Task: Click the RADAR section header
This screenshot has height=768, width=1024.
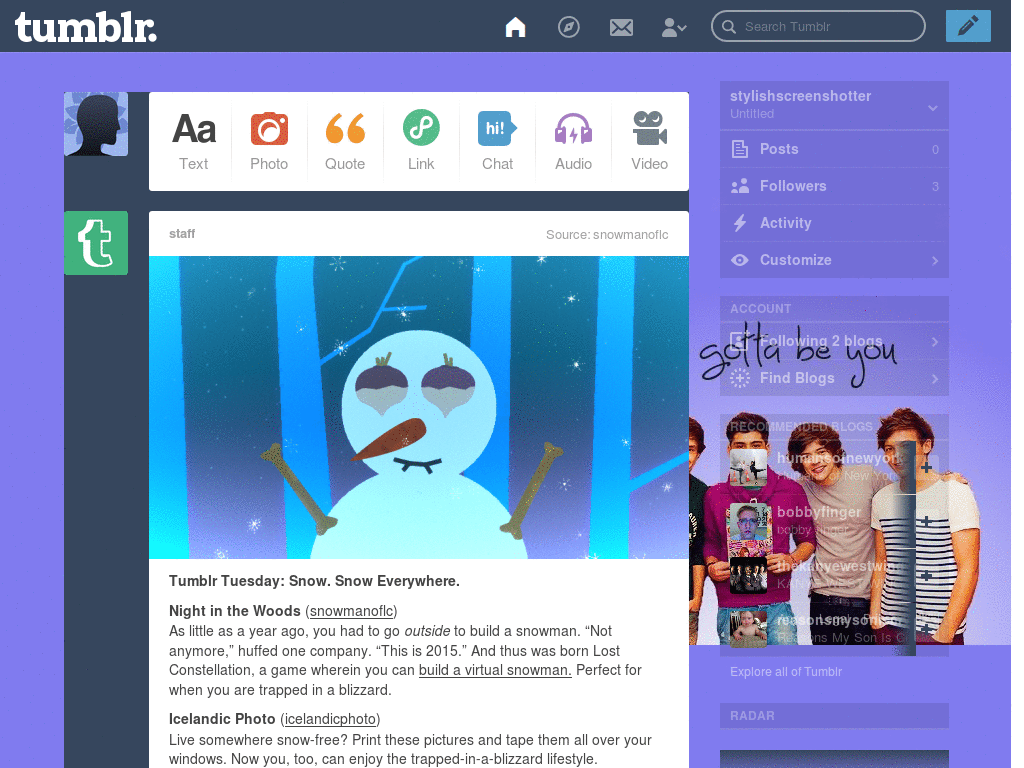Action: [834, 716]
